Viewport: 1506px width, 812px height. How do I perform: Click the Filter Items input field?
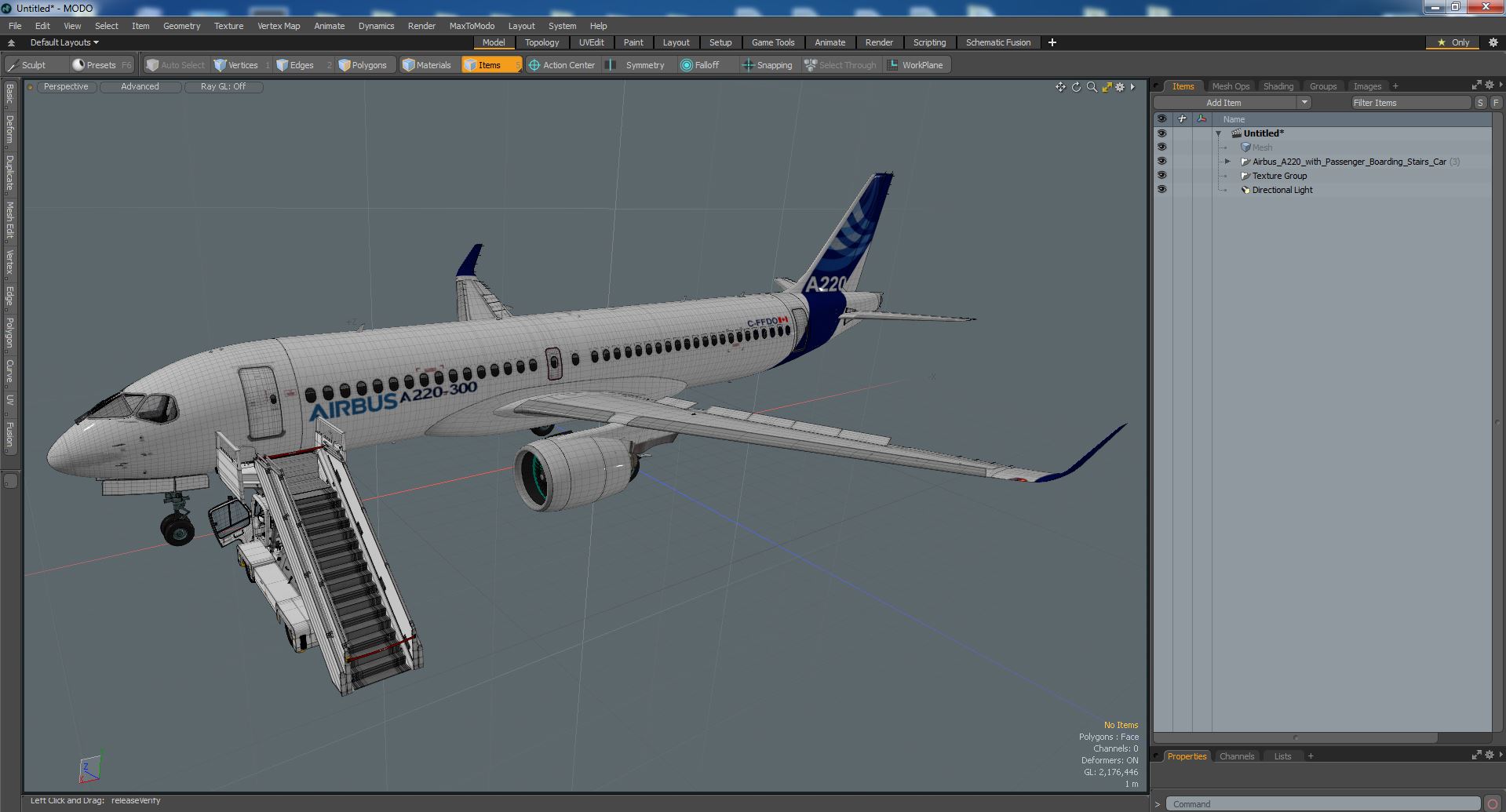pos(1410,103)
